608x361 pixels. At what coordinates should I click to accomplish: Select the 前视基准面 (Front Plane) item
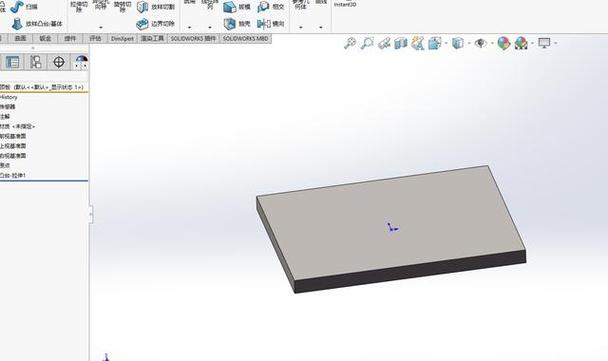click(x=13, y=136)
